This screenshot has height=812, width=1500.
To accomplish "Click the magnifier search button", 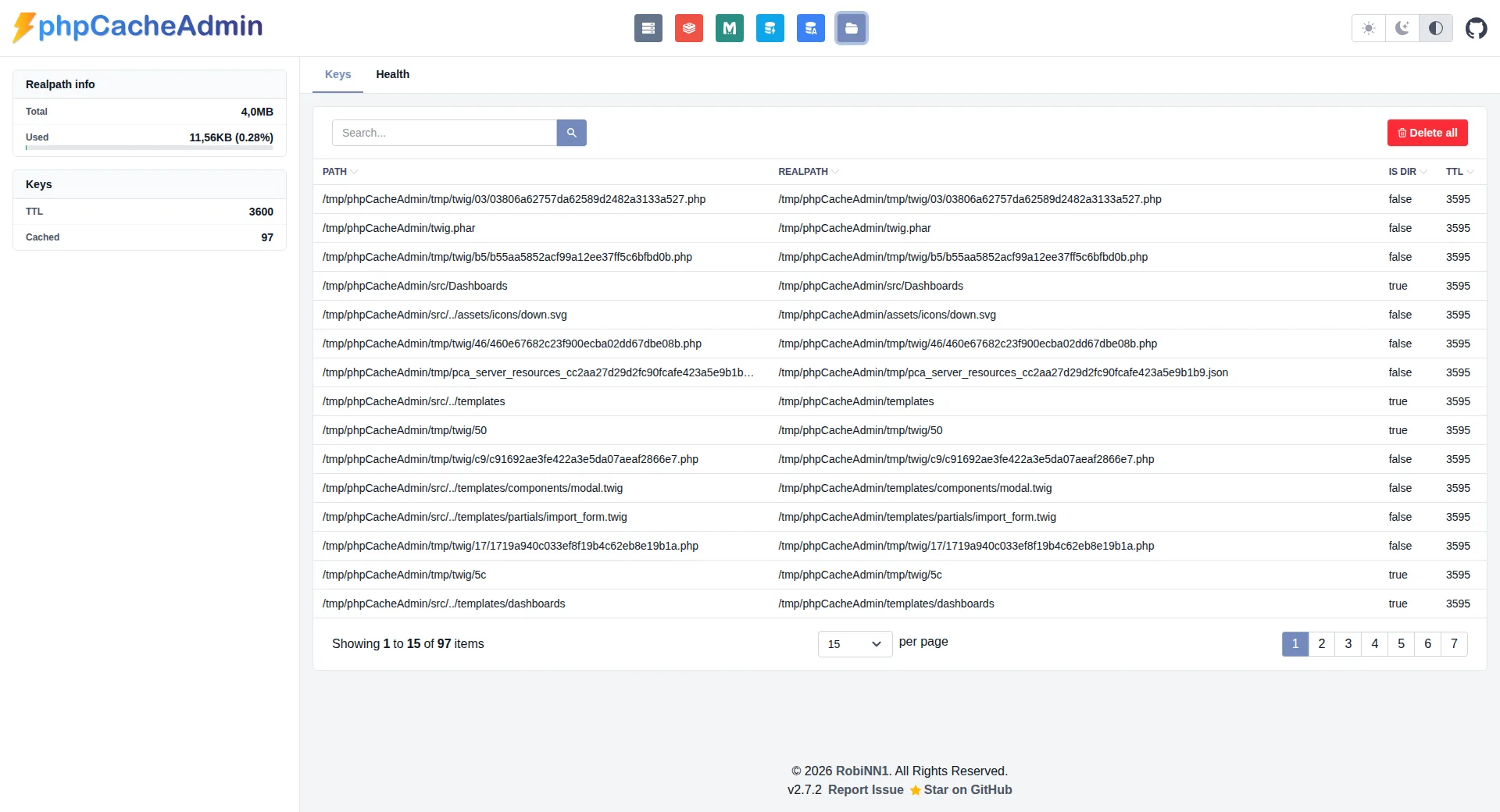I will (571, 133).
